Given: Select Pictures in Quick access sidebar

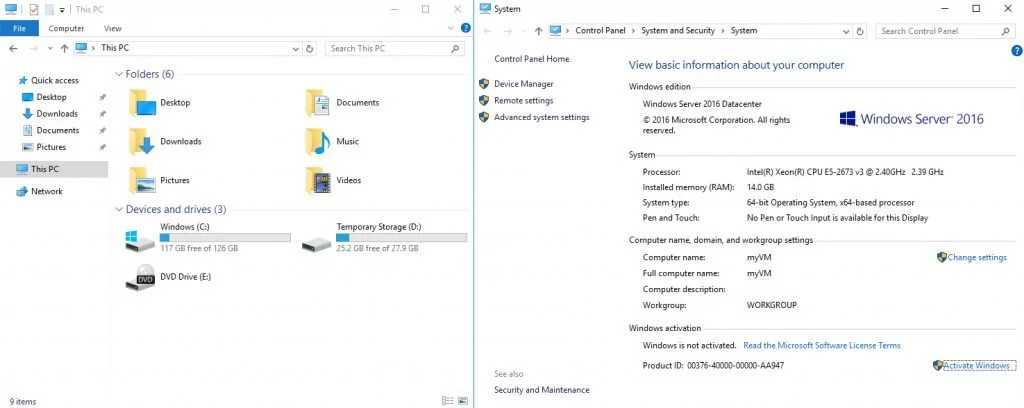Looking at the screenshot, I should click(51, 147).
